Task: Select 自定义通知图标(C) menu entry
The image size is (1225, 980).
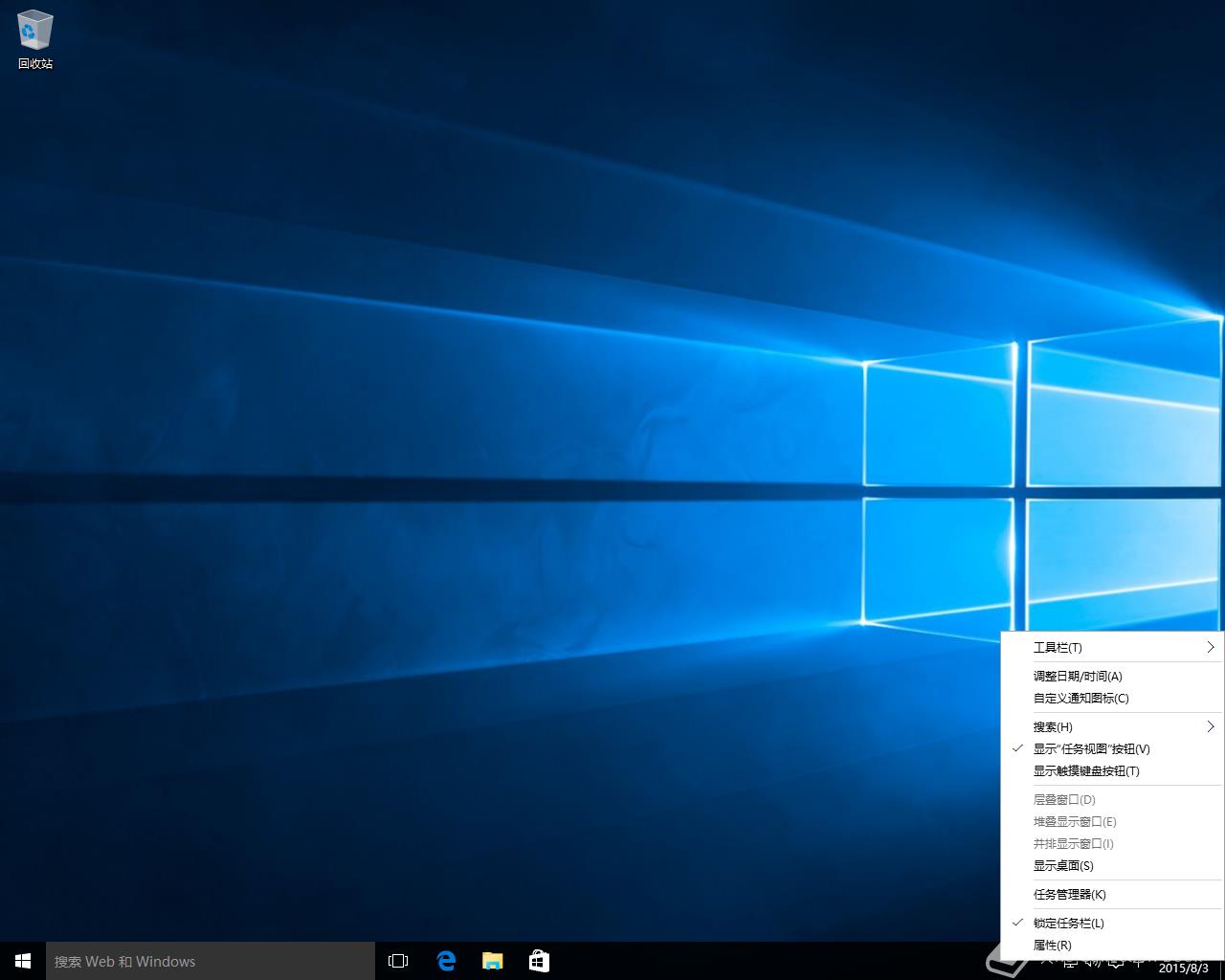Action: pos(1112,699)
